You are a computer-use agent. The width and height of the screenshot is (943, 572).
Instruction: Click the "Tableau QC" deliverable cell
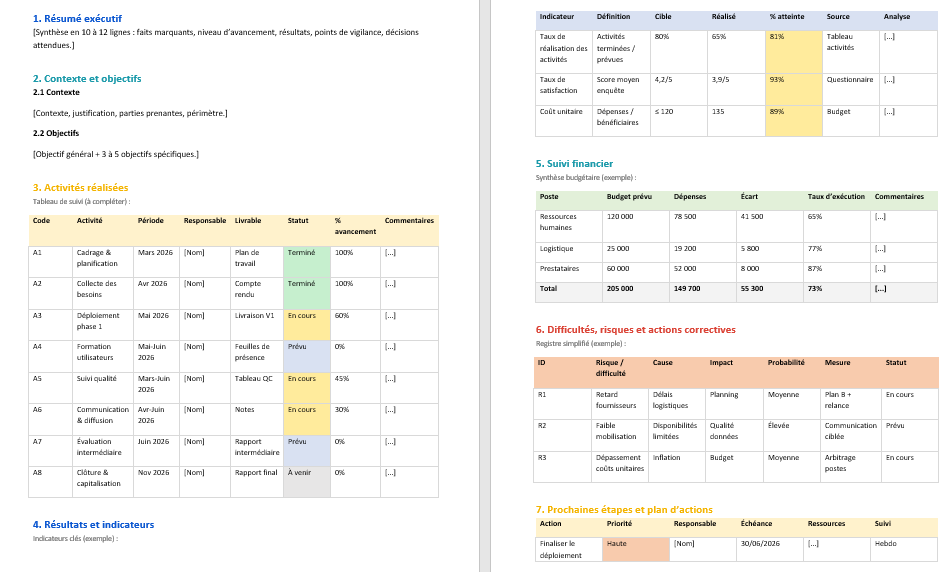click(x=253, y=378)
